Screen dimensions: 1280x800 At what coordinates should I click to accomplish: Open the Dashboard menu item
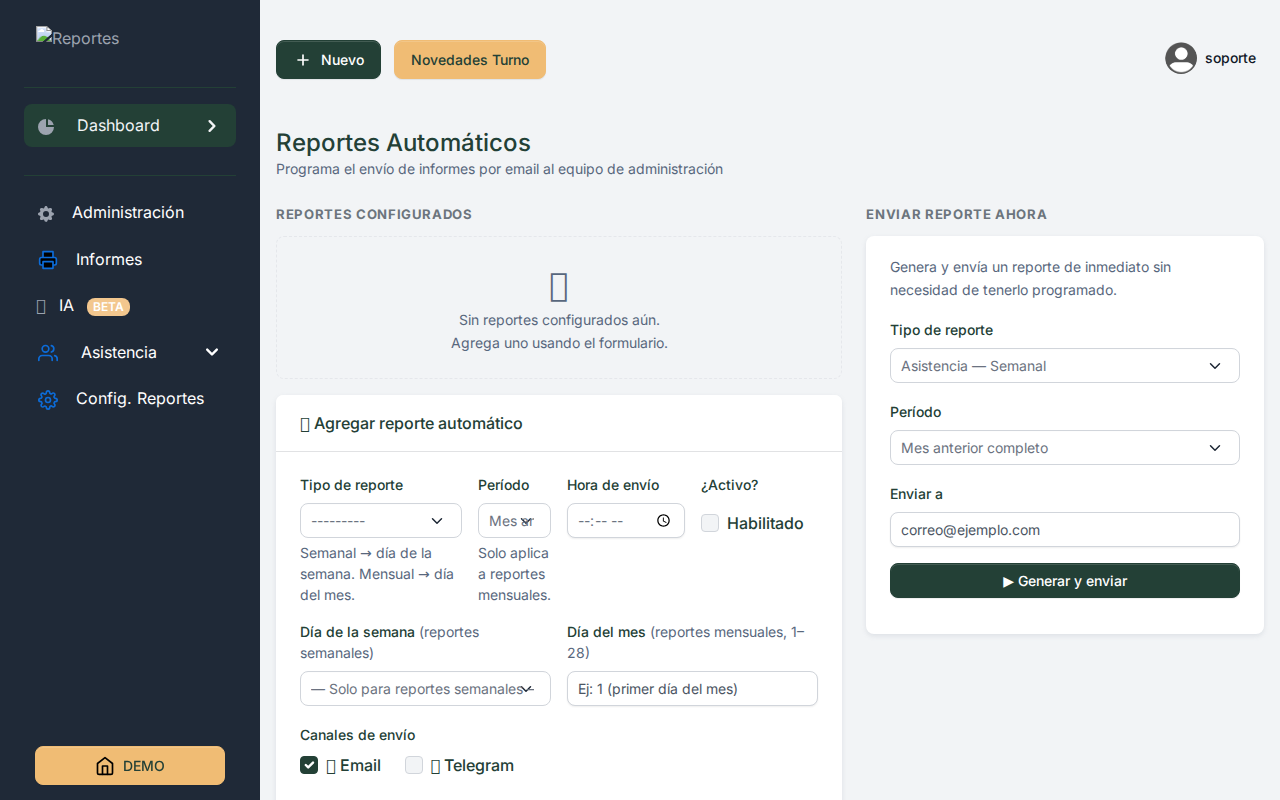tap(130, 126)
